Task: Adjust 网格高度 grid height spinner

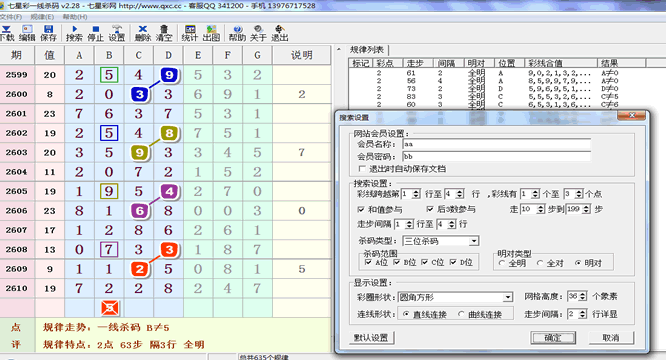Action: pos(582,296)
